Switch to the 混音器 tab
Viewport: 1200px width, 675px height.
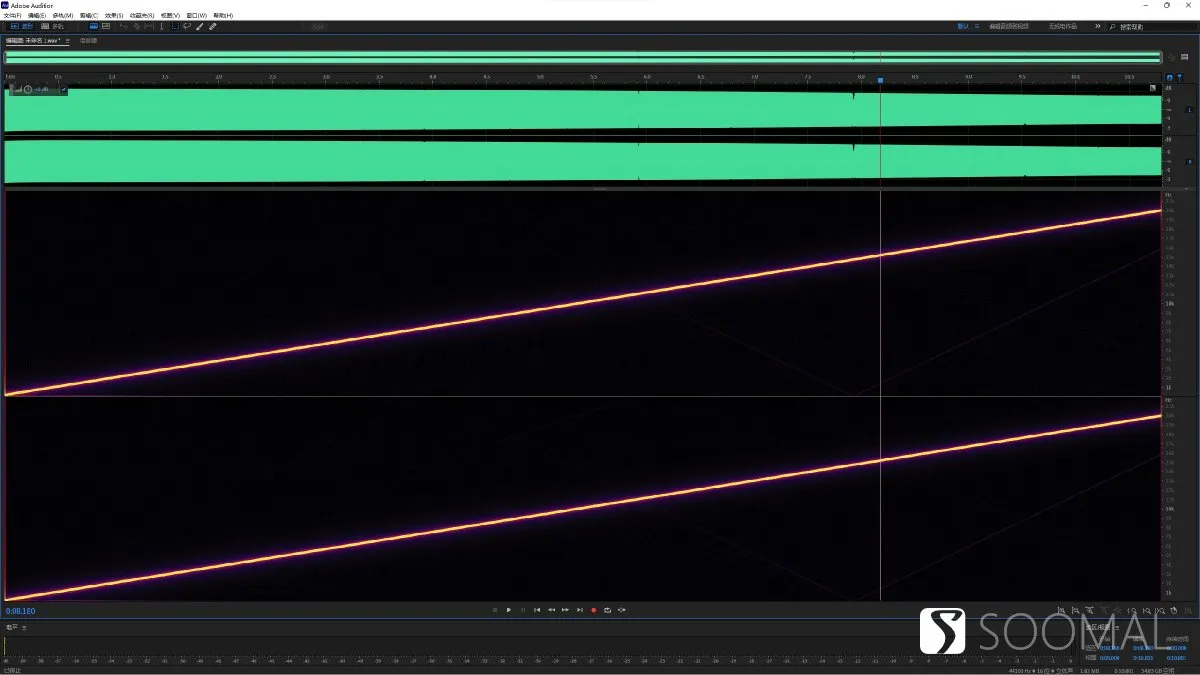(88, 41)
